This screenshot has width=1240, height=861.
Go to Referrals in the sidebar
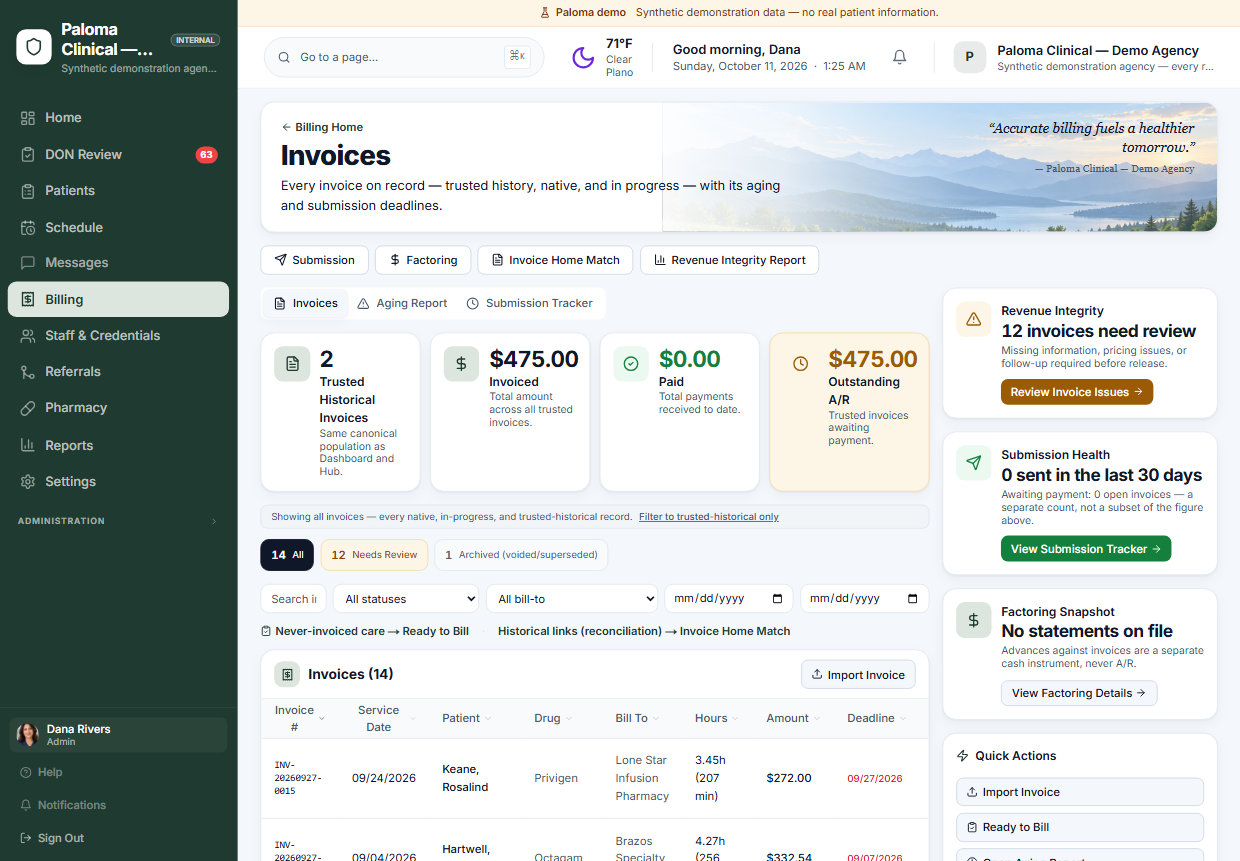coord(118,372)
